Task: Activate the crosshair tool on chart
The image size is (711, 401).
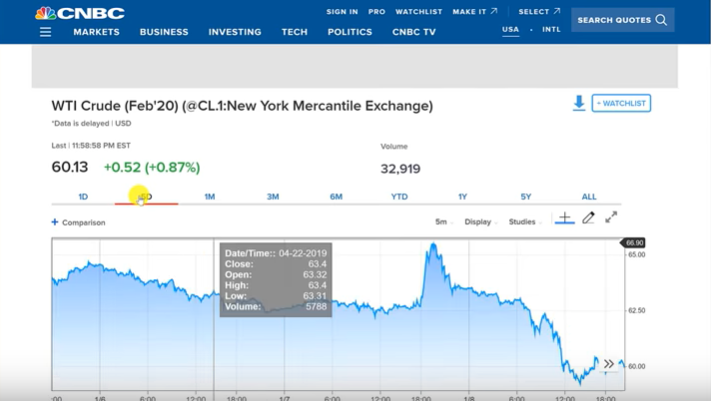Action: point(565,218)
